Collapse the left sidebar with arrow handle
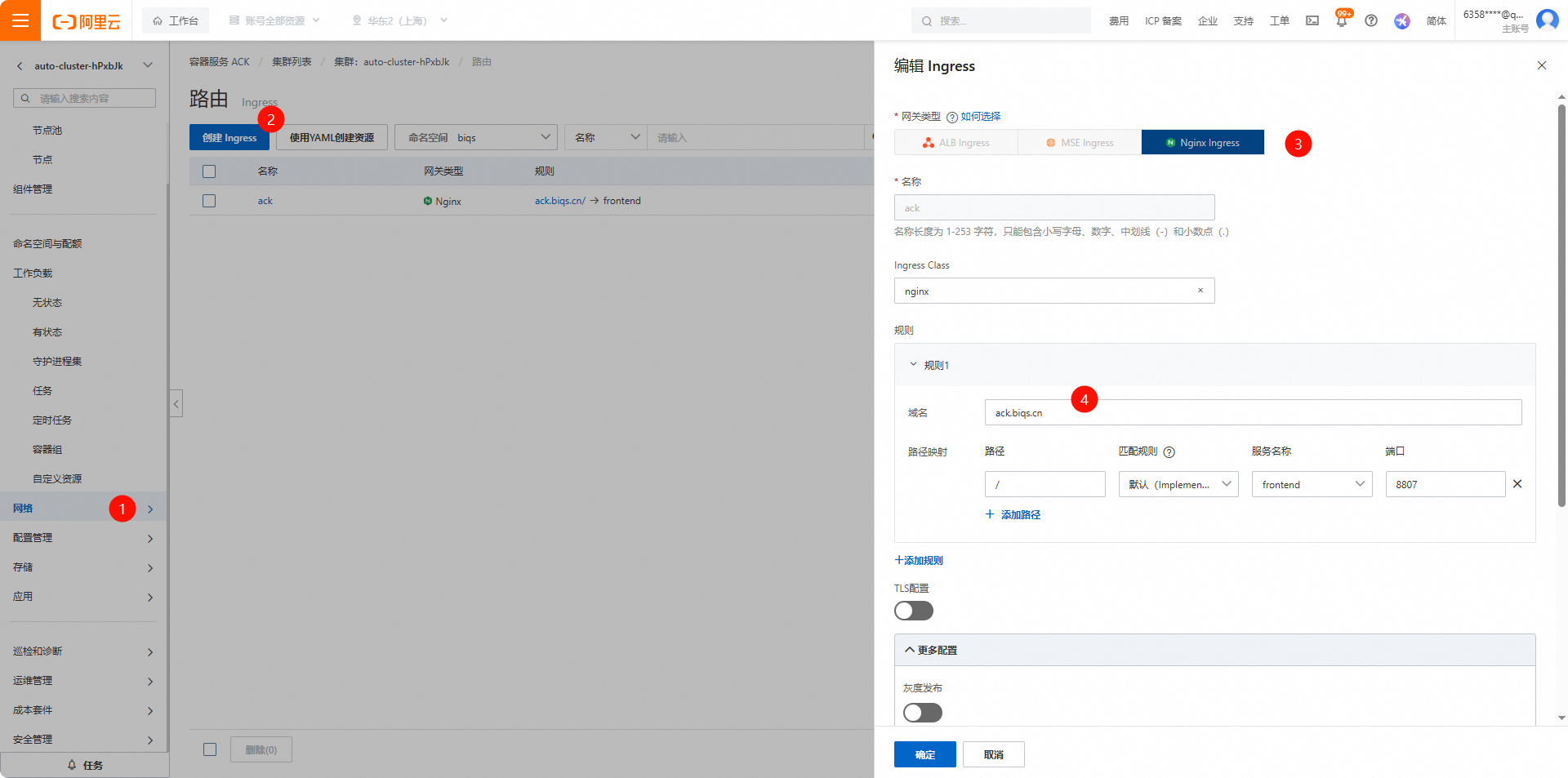The width and height of the screenshot is (1568, 778). 176,403
